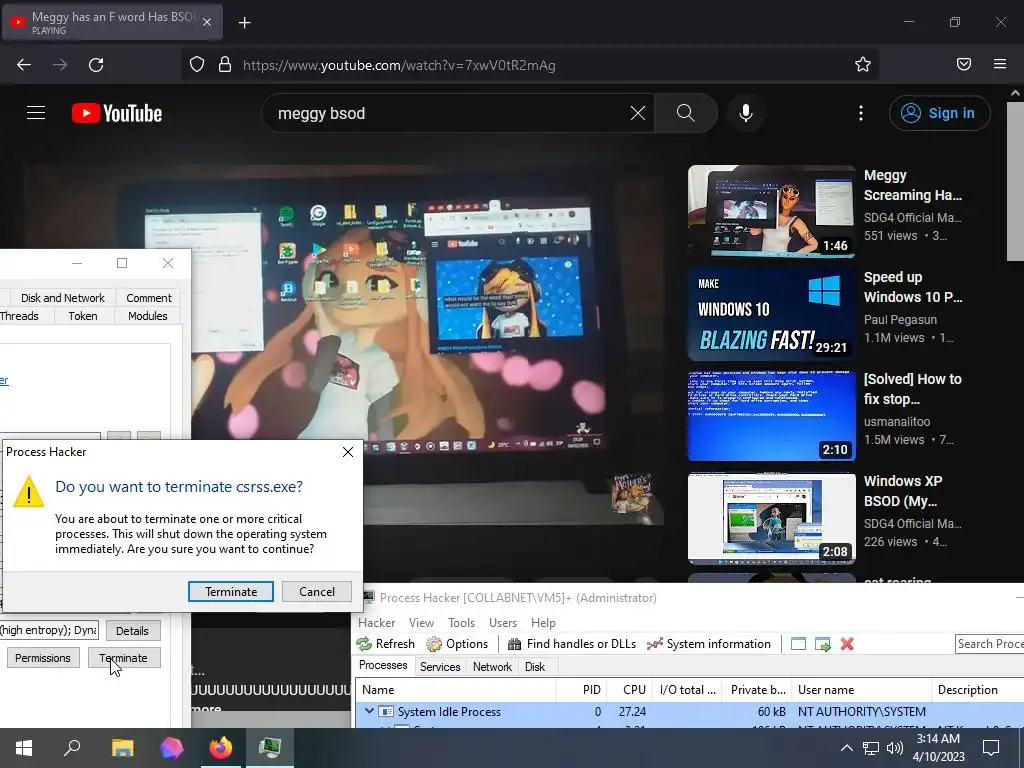Click the Firefox taskbar icon
This screenshot has height=768, width=1024.
[220, 747]
